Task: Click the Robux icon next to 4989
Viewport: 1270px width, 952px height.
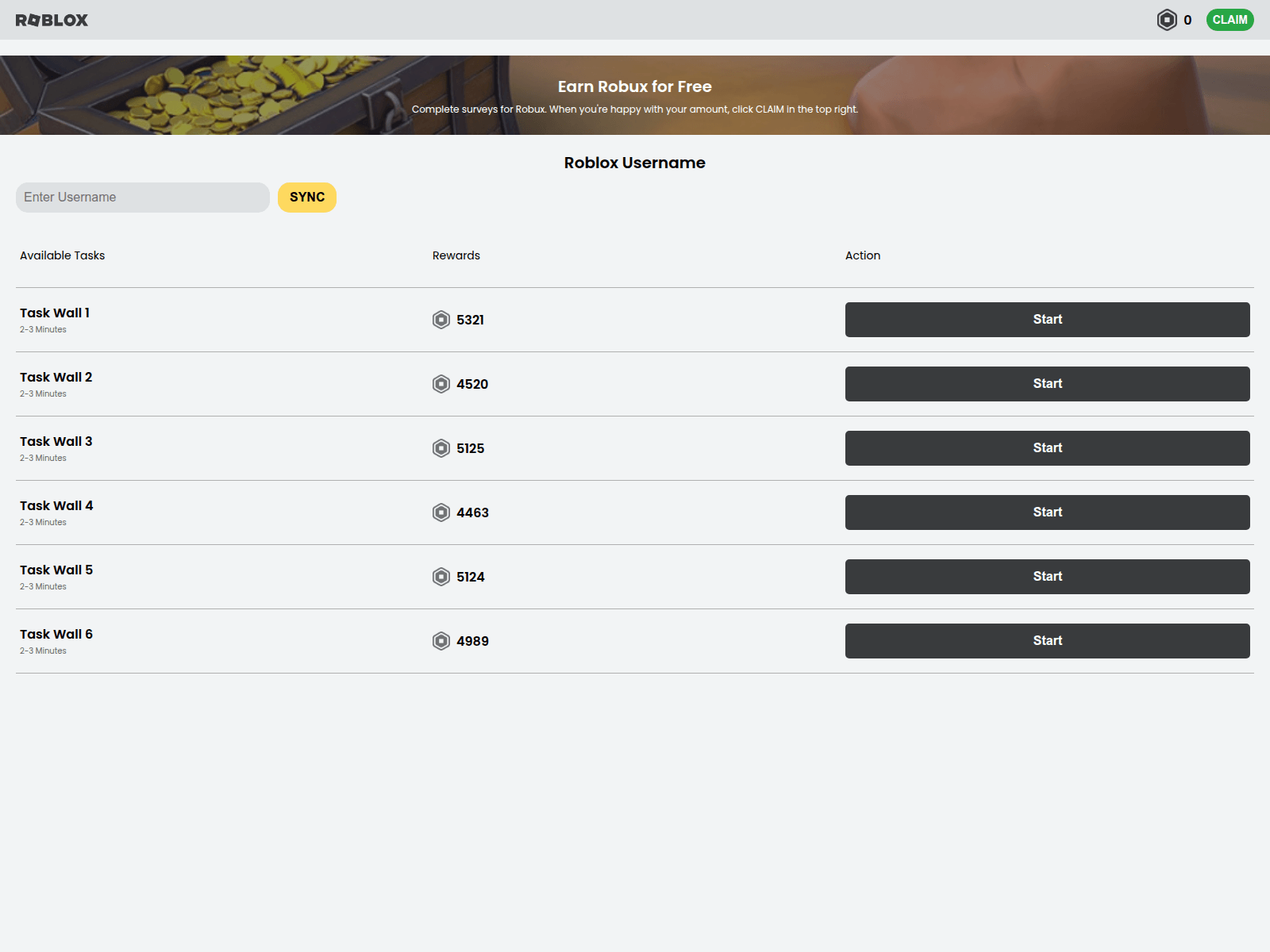Action: [x=441, y=641]
